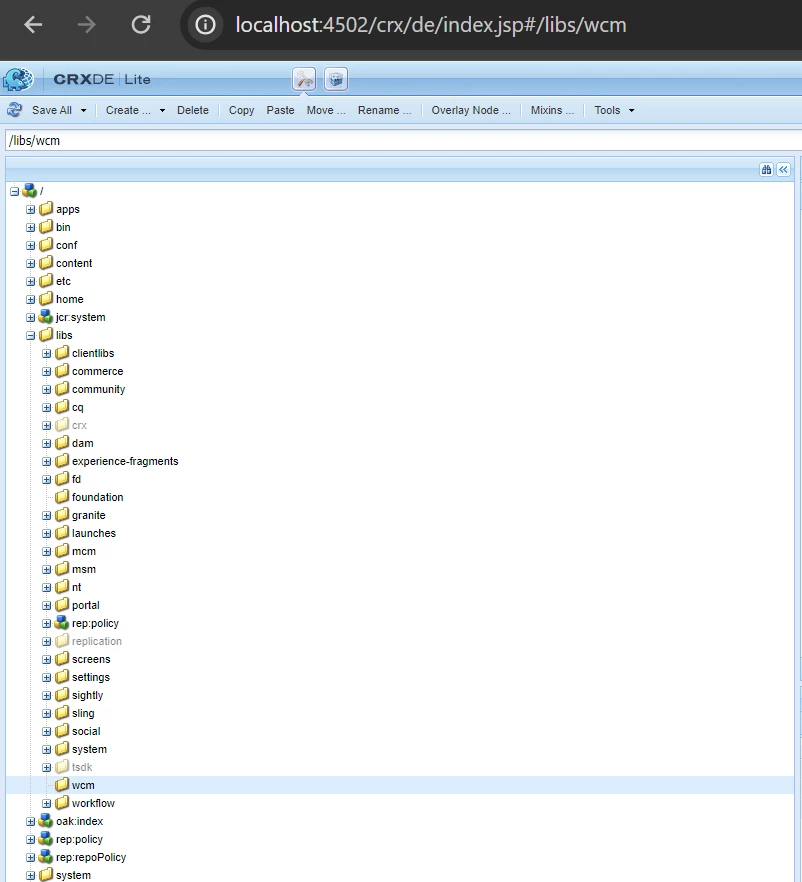This screenshot has height=882, width=802.
Task: Click Tools in toolbar
Action: pyautogui.click(x=607, y=110)
